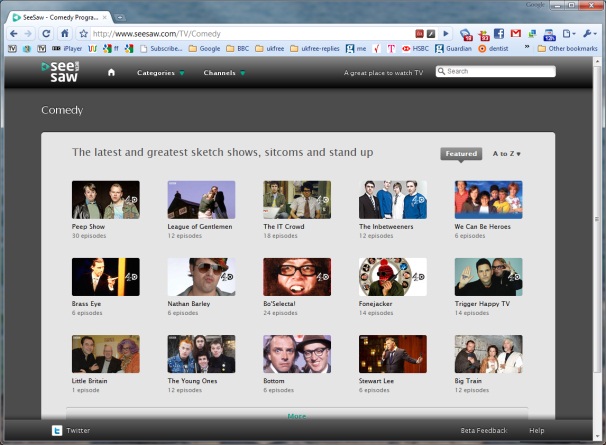Screen dimensions: 606x445
Task: Open the 'me' bookmark
Action: (356, 49)
